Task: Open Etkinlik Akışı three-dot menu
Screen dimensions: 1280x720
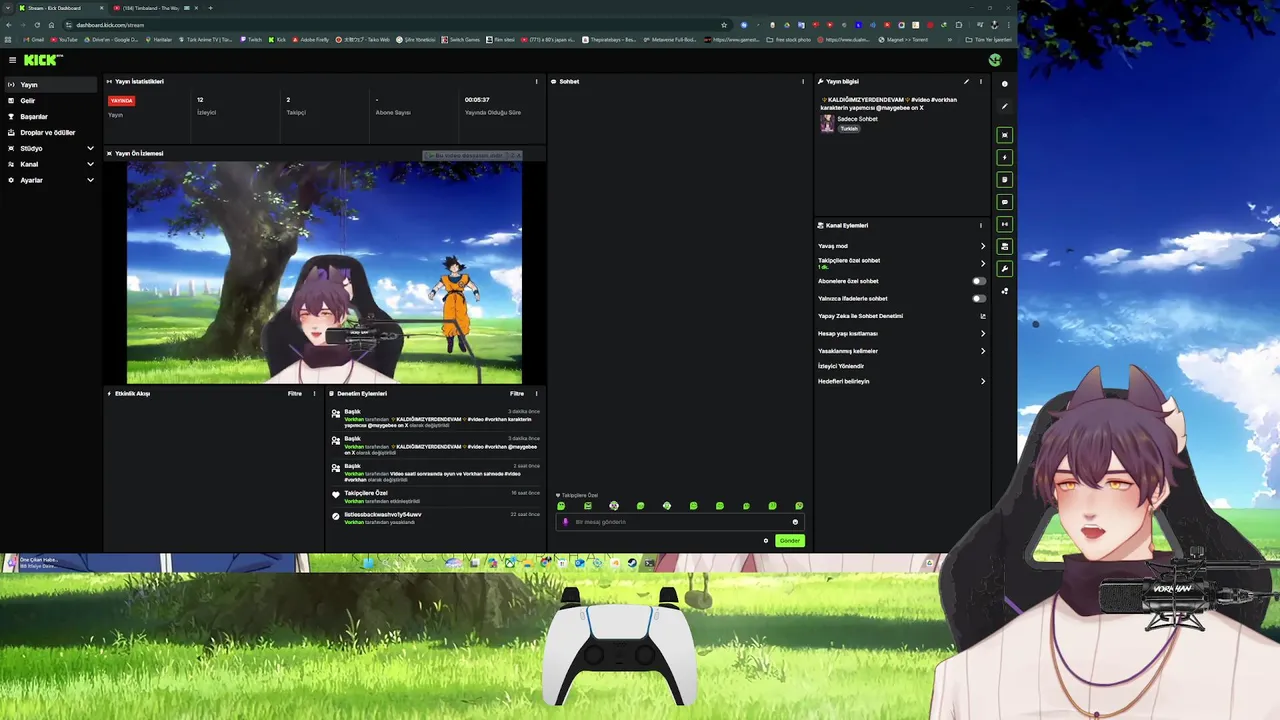Action: tap(315, 394)
